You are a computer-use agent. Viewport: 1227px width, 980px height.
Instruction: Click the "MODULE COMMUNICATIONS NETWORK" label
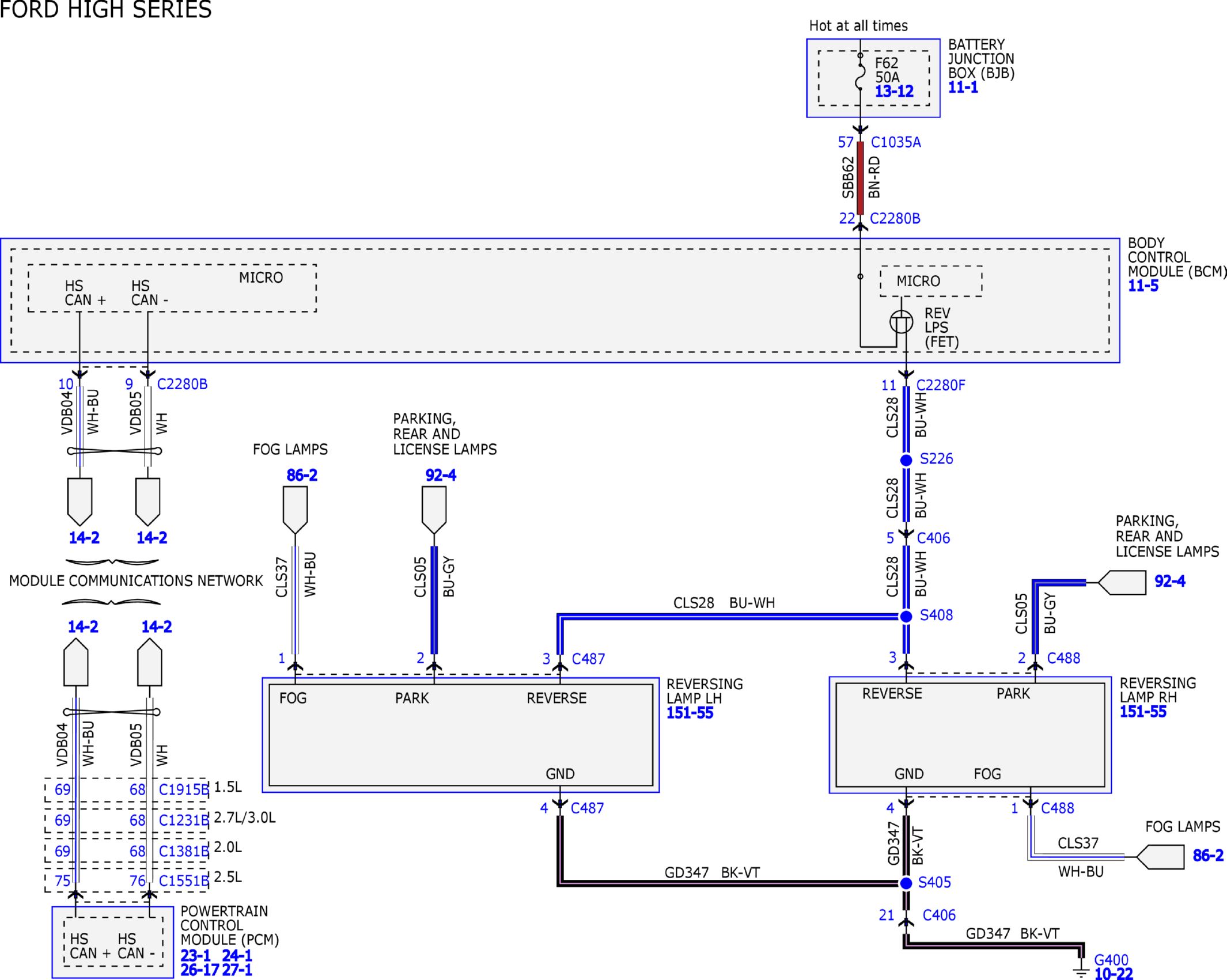(x=136, y=581)
